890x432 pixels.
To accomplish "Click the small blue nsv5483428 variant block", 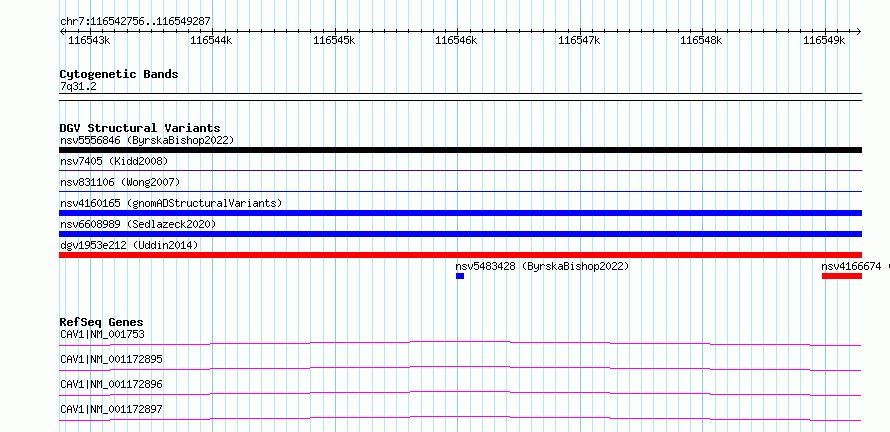I will (460, 276).
